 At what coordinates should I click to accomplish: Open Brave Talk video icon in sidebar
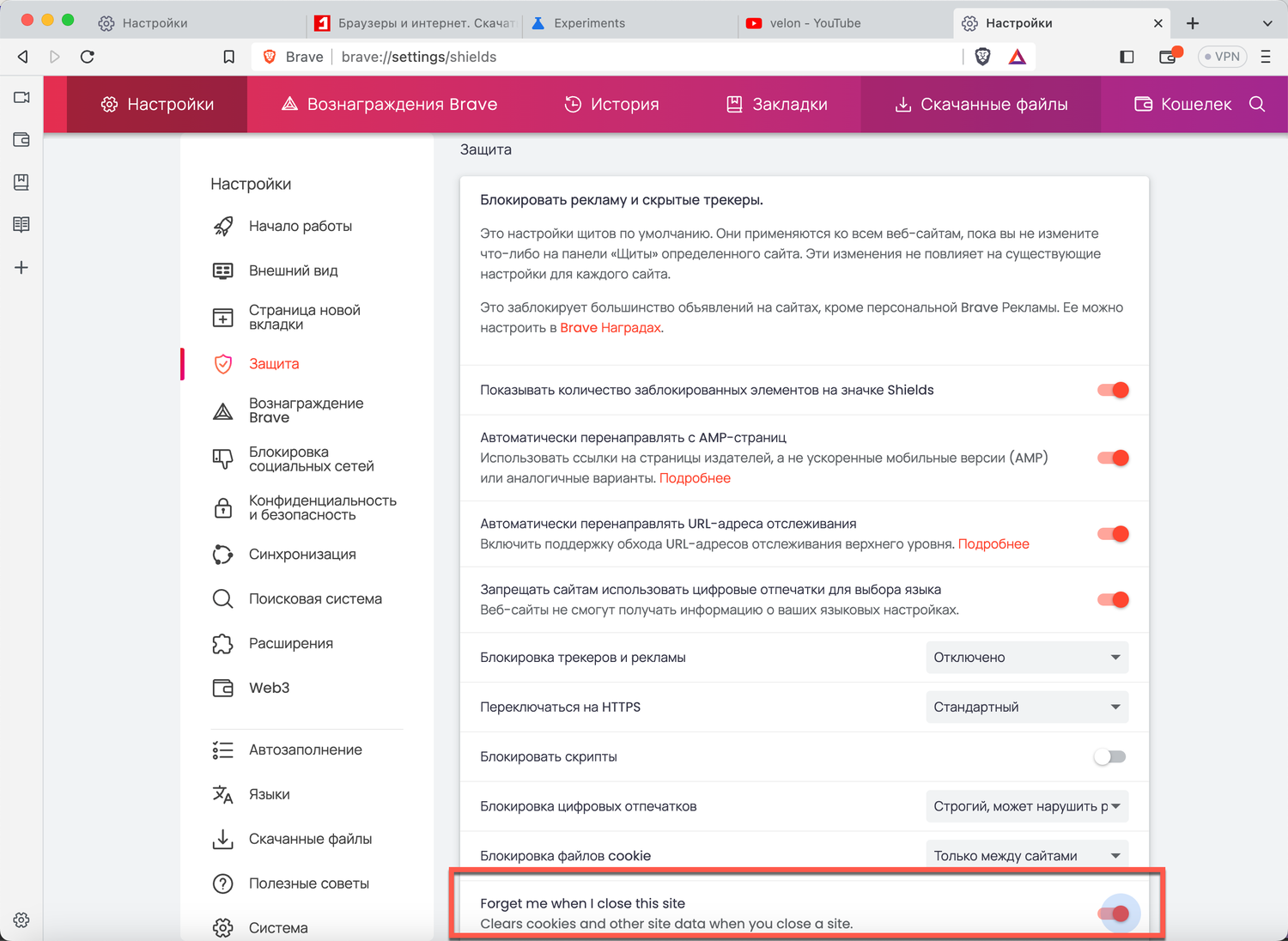(x=21, y=98)
